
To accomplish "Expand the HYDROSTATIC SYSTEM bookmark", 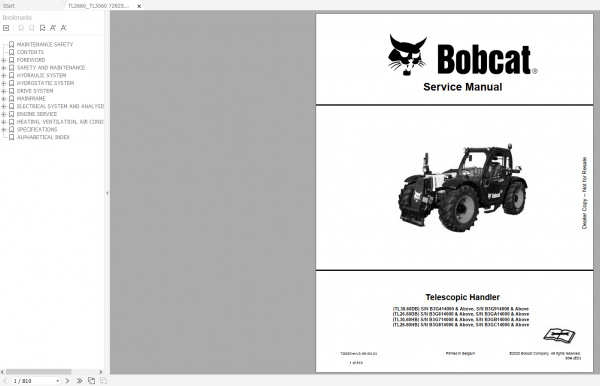I will pos(3,83).
